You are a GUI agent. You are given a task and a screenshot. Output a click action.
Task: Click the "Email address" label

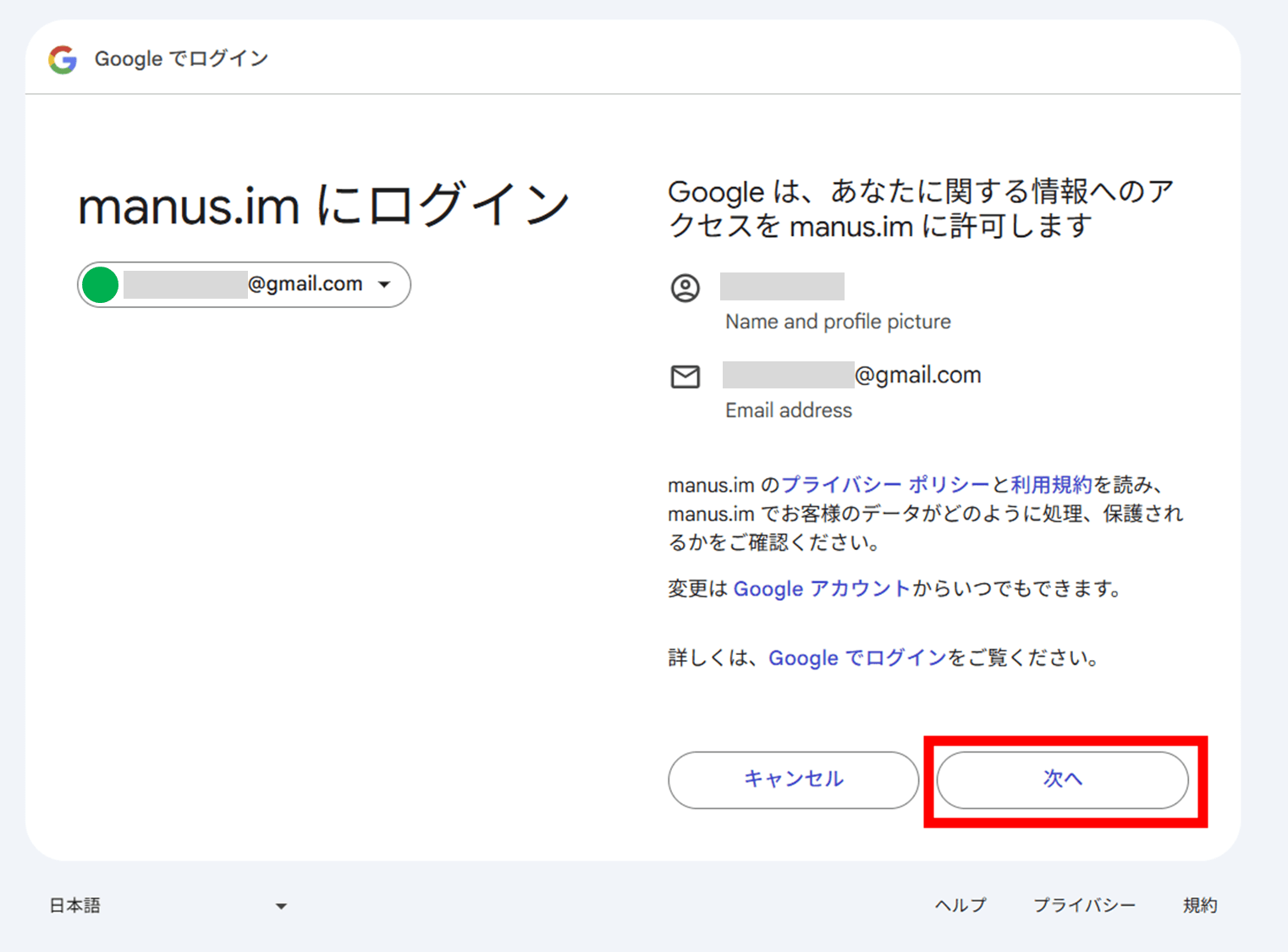point(789,410)
